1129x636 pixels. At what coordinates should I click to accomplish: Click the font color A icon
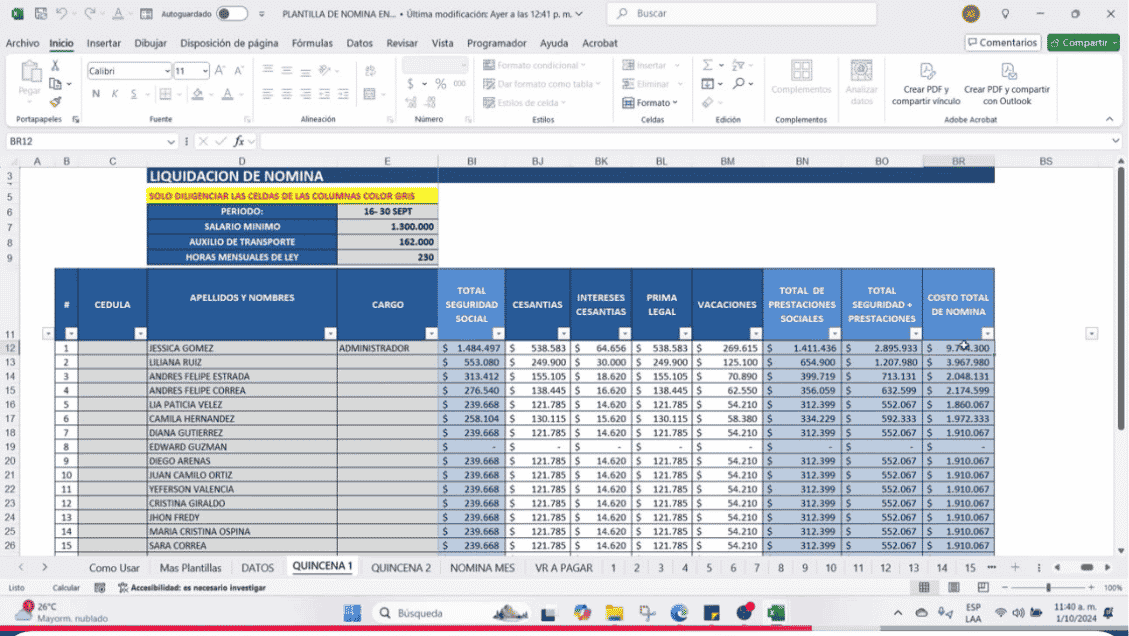pyautogui.click(x=228, y=94)
